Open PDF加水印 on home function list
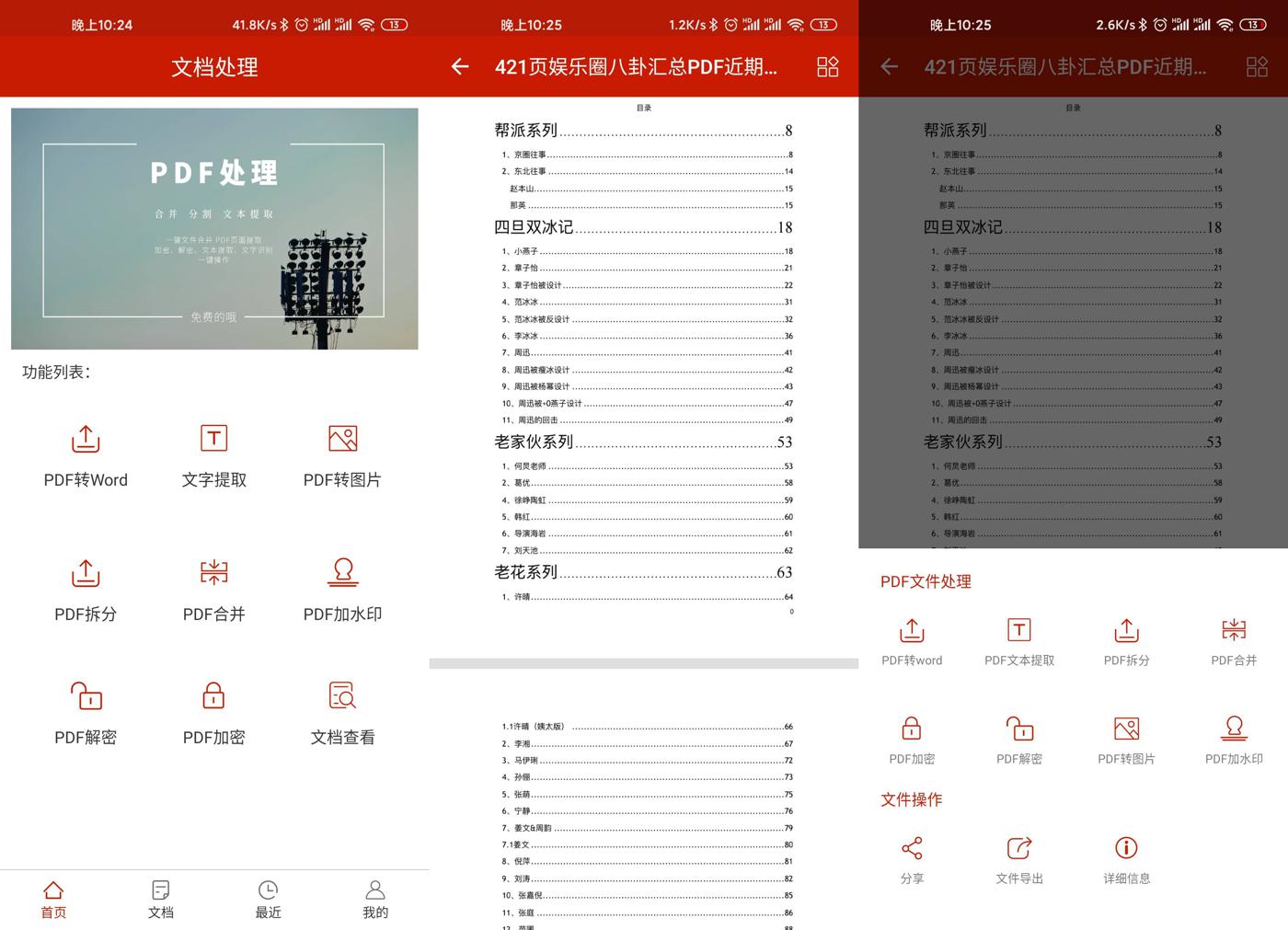The width and height of the screenshot is (1288, 930). click(342, 590)
